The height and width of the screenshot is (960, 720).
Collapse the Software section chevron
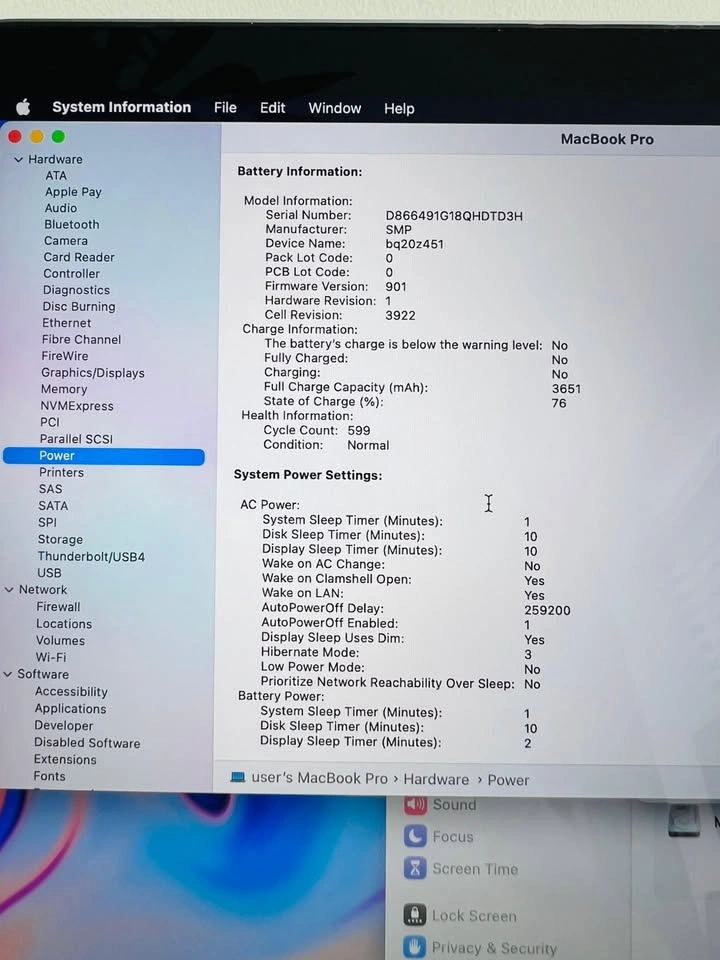[x=8, y=674]
